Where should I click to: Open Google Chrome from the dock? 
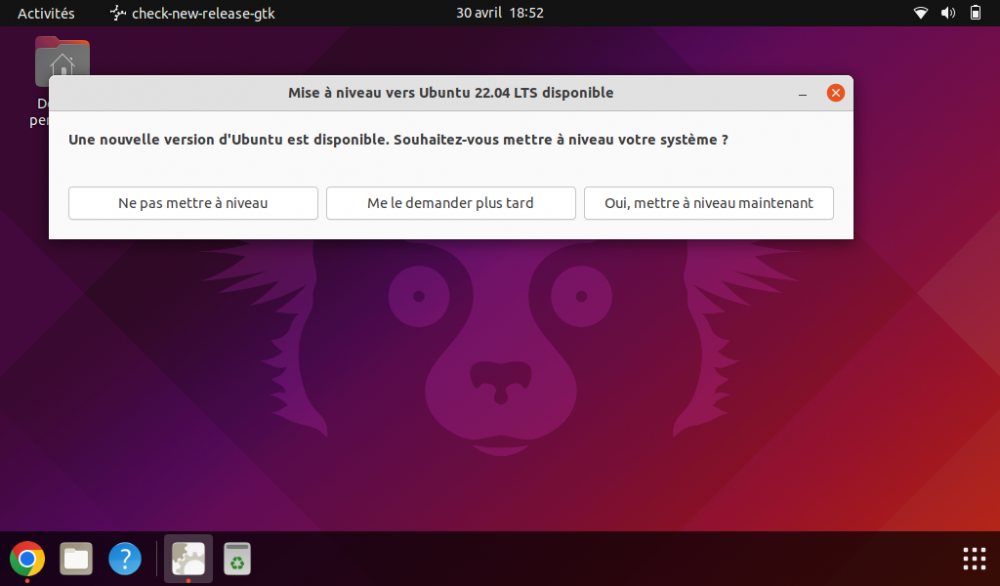tap(27, 559)
